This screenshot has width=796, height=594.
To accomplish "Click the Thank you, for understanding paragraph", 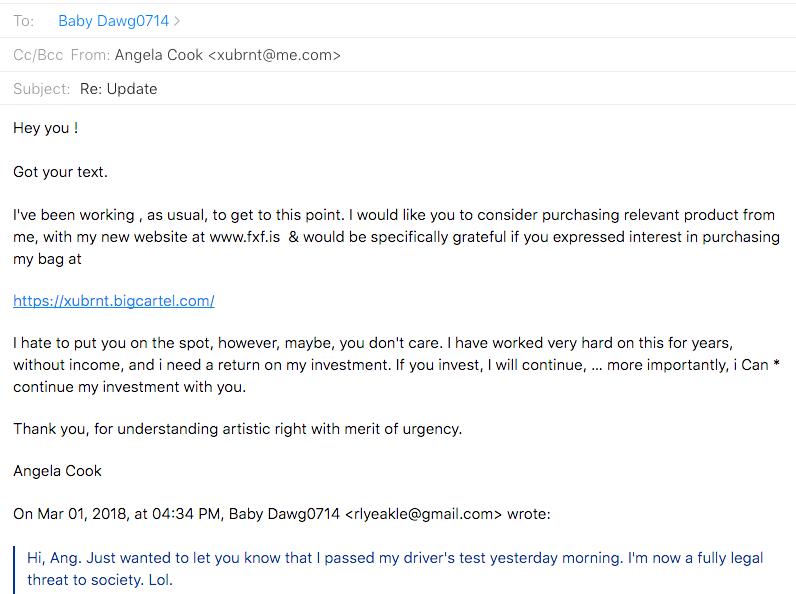I will click(x=238, y=429).
